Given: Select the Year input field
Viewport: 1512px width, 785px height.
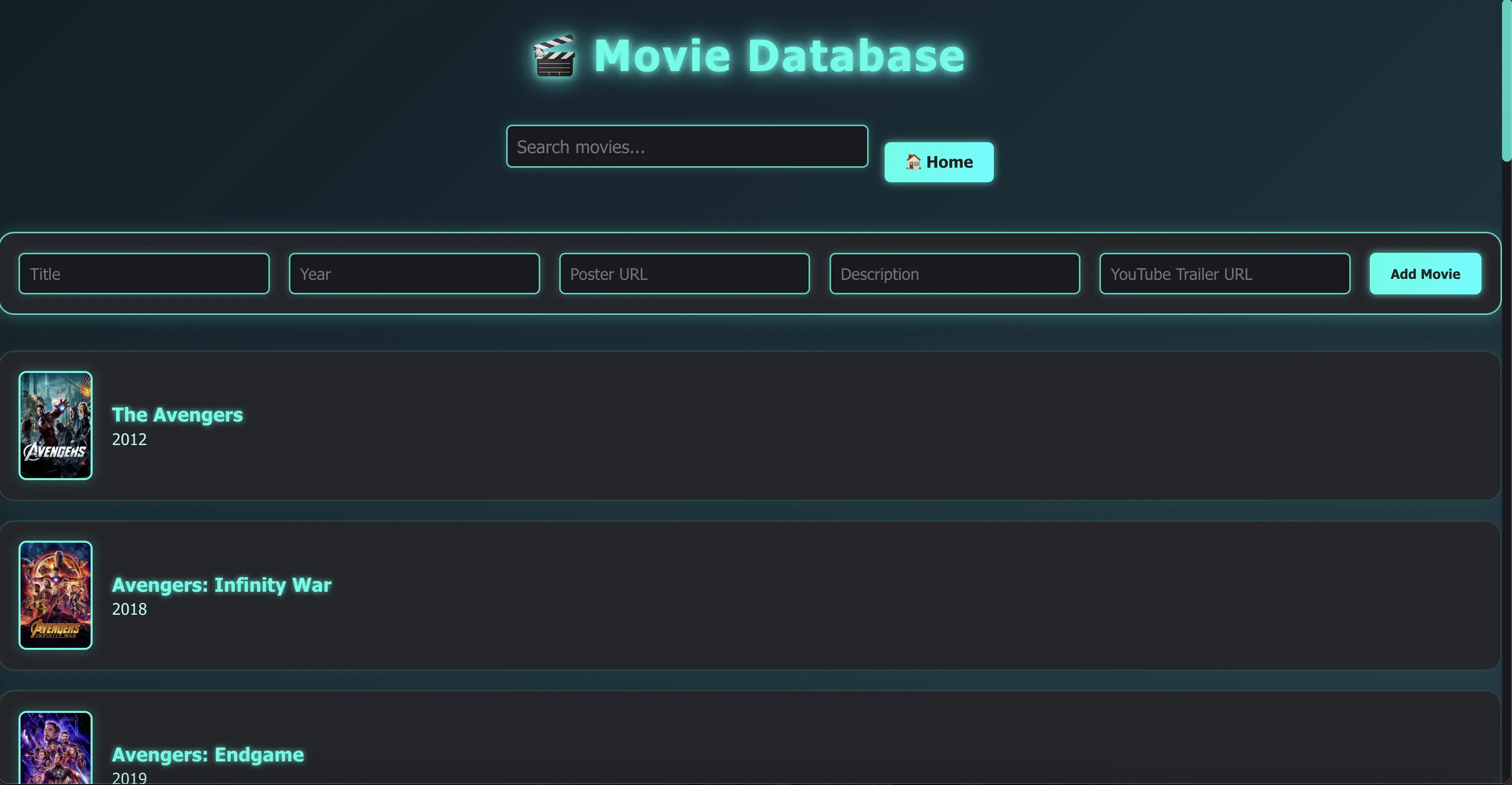Looking at the screenshot, I should [x=414, y=274].
